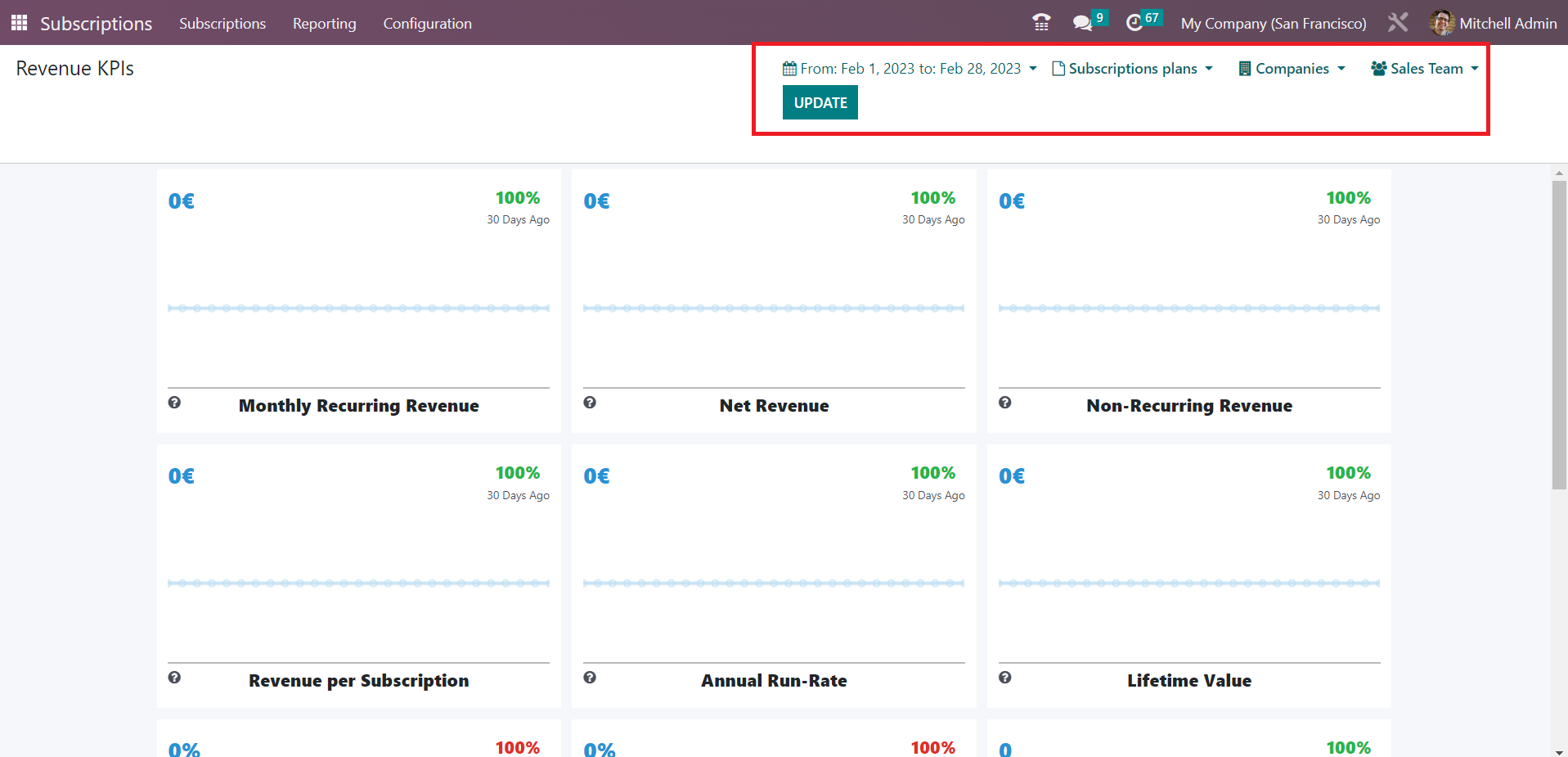The width and height of the screenshot is (1568, 757).
Task: Click the scrollbar up arrow
Action: click(x=1559, y=173)
